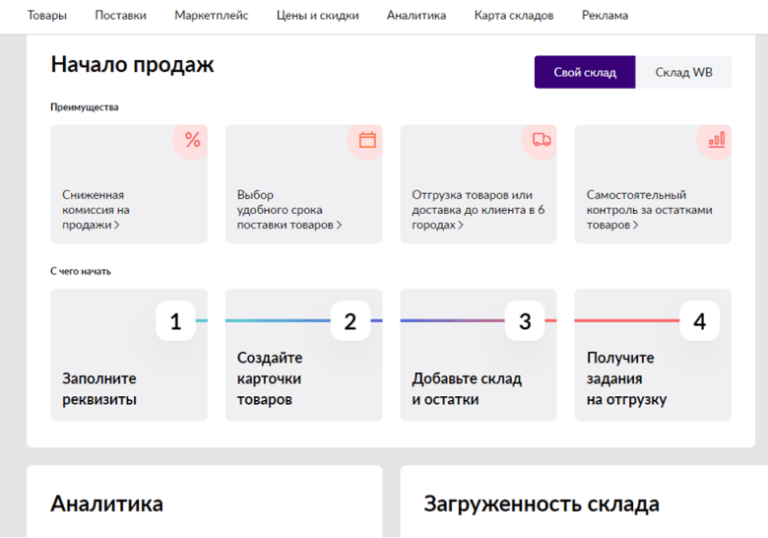
Task: Switch to "Свой склад" mode
Action: (x=584, y=72)
